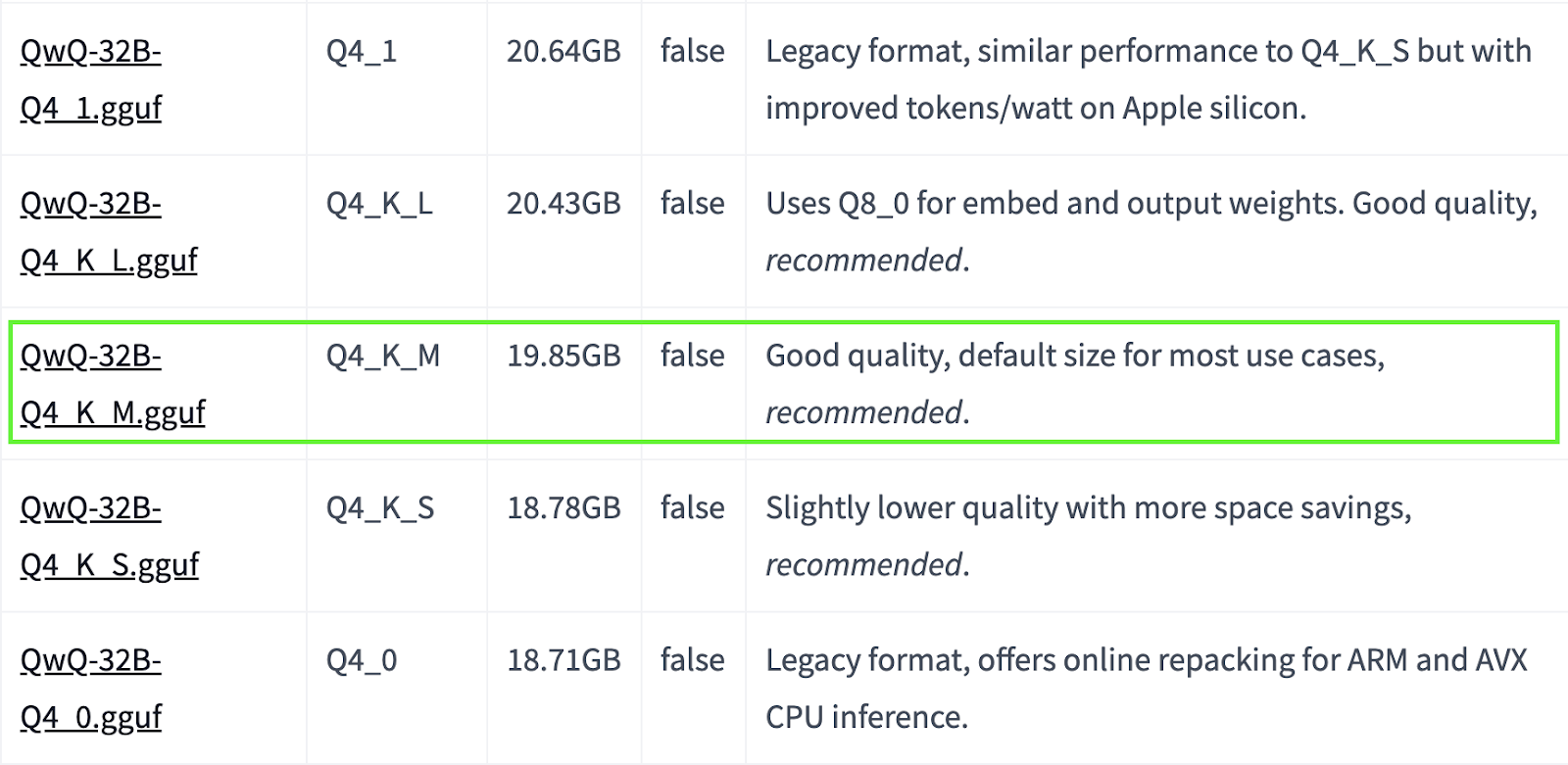Viewport: 1568px width, 765px height.
Task: Click the Q4_1 quant type cell
Action: tap(362, 51)
